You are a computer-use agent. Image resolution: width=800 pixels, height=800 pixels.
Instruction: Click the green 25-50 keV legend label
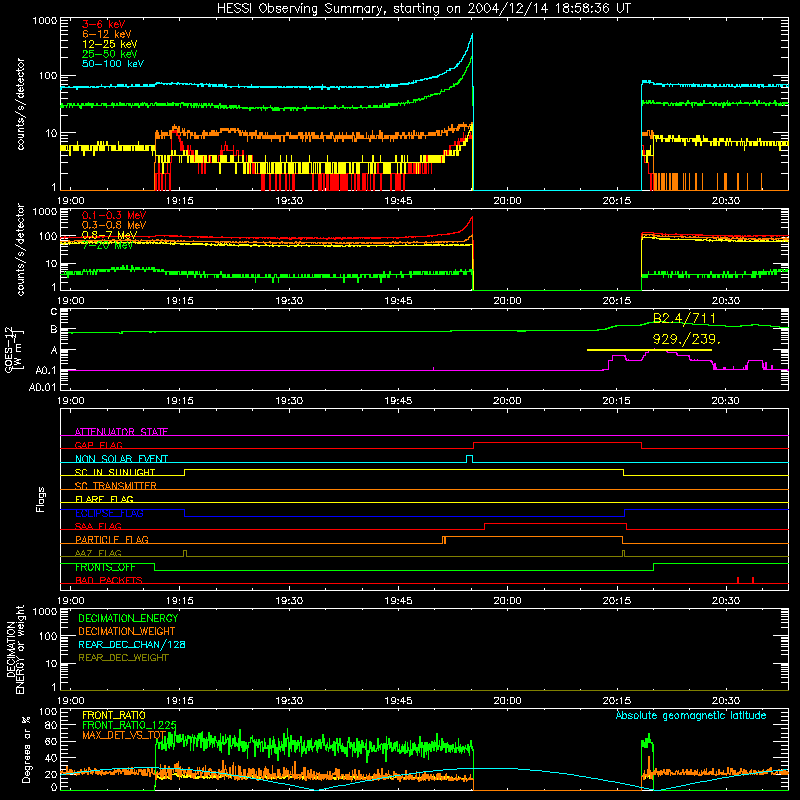tap(109, 54)
